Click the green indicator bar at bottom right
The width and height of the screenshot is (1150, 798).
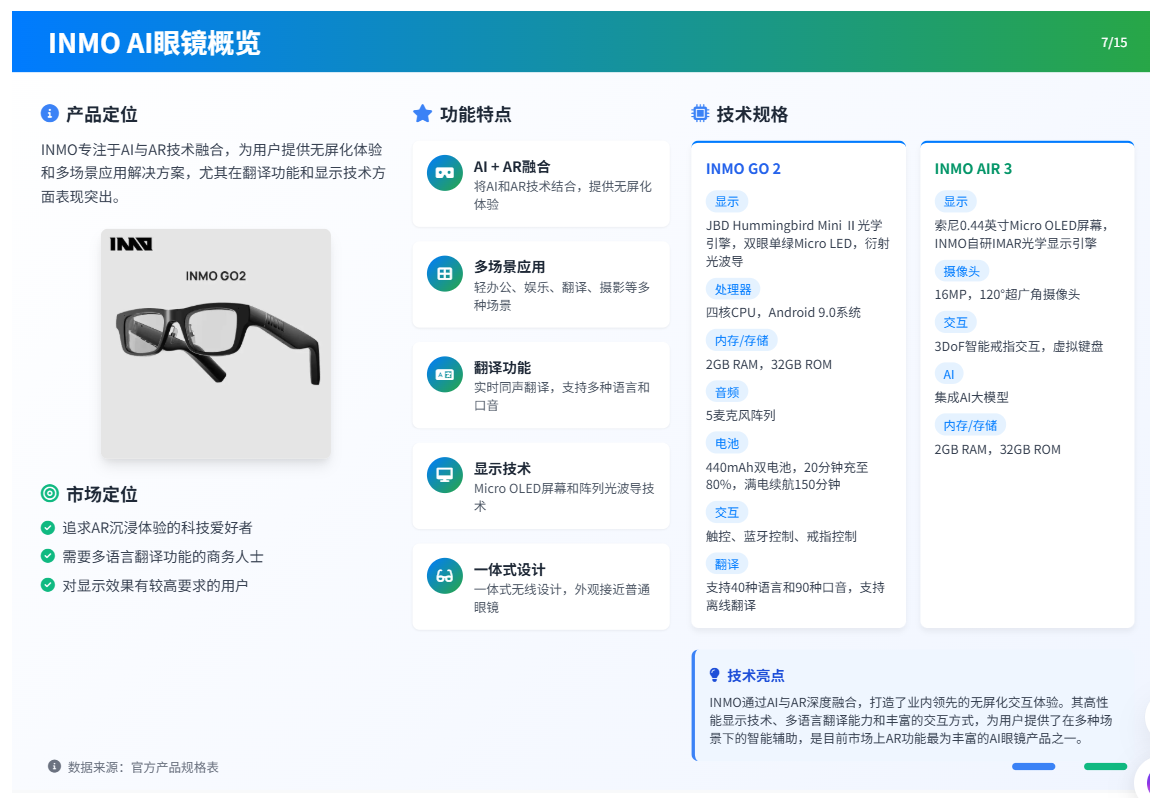coord(1105,766)
